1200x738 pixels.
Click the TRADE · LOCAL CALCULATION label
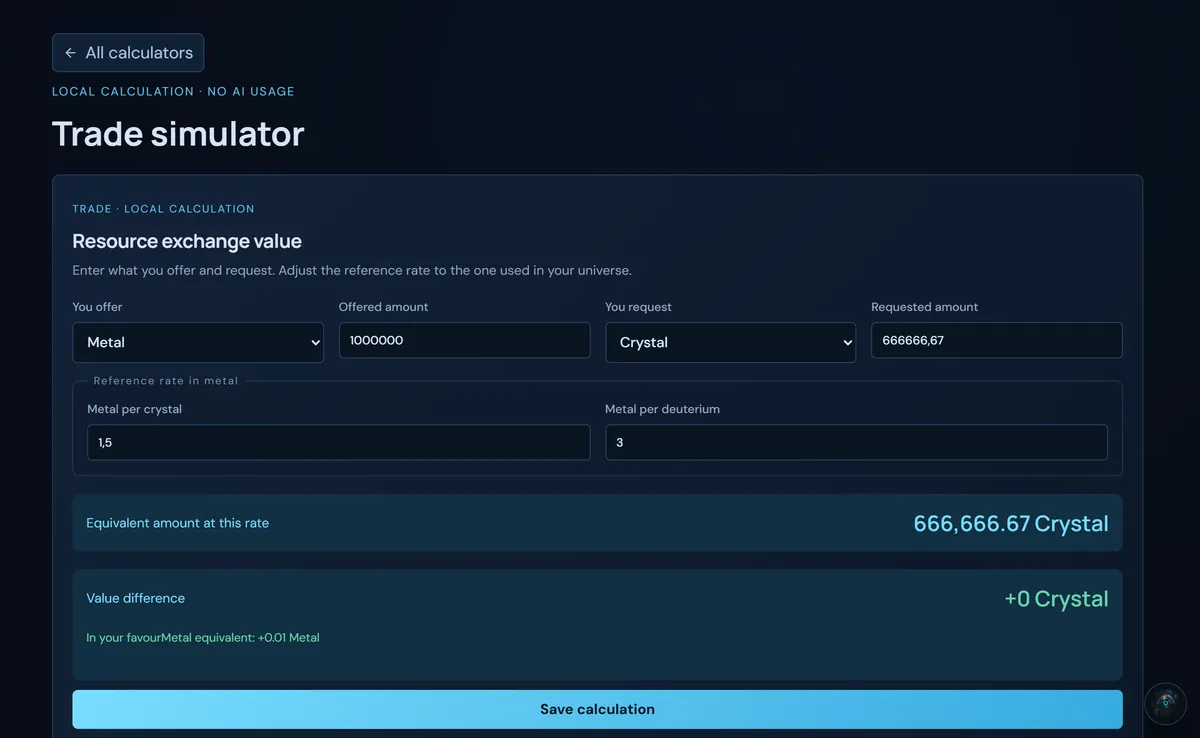pyautogui.click(x=163, y=209)
